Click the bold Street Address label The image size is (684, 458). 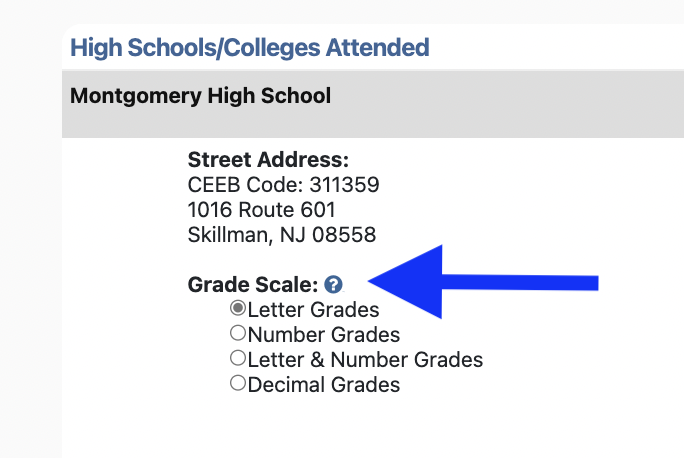pyautogui.click(x=268, y=159)
